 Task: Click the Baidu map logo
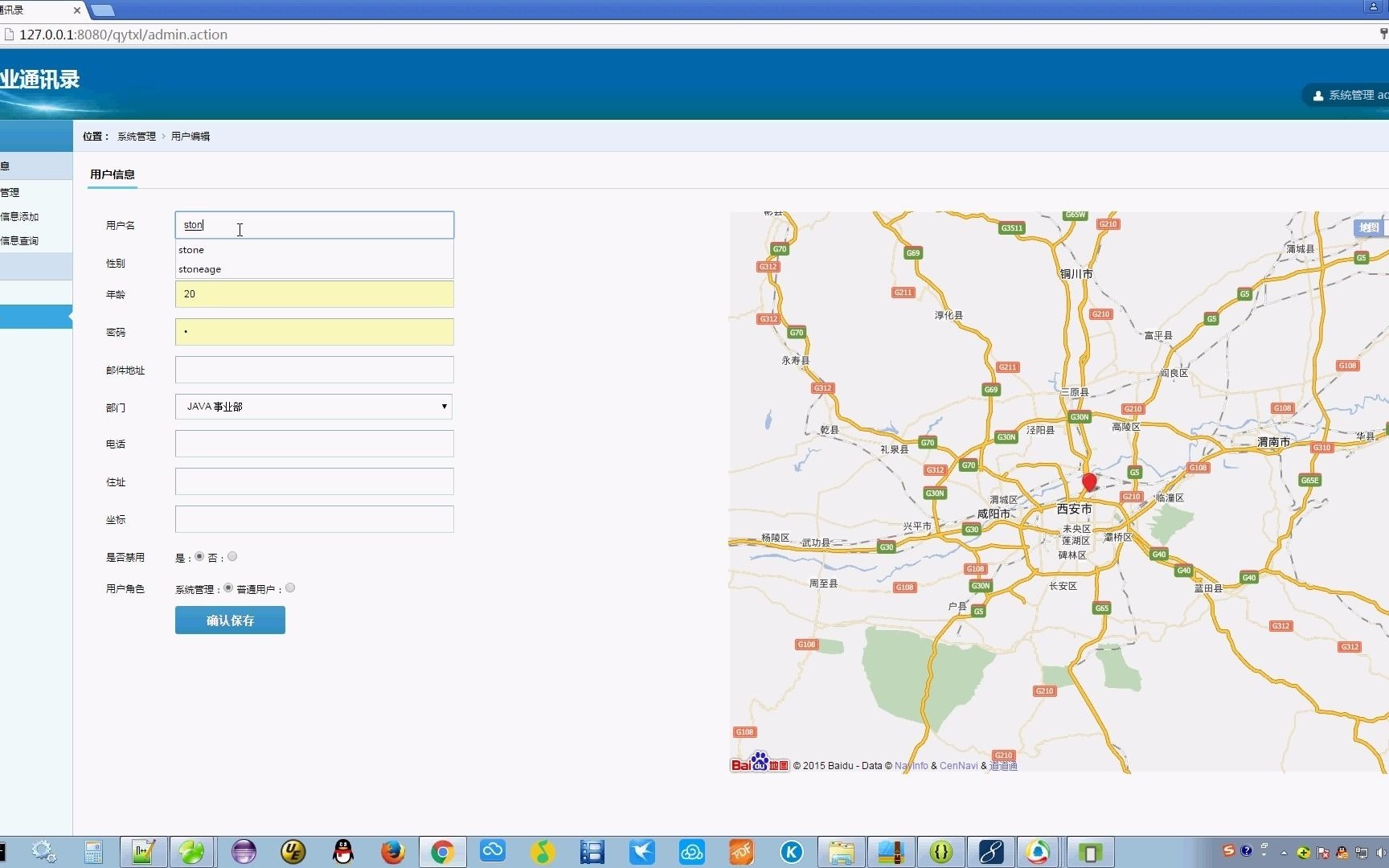pyautogui.click(x=760, y=763)
